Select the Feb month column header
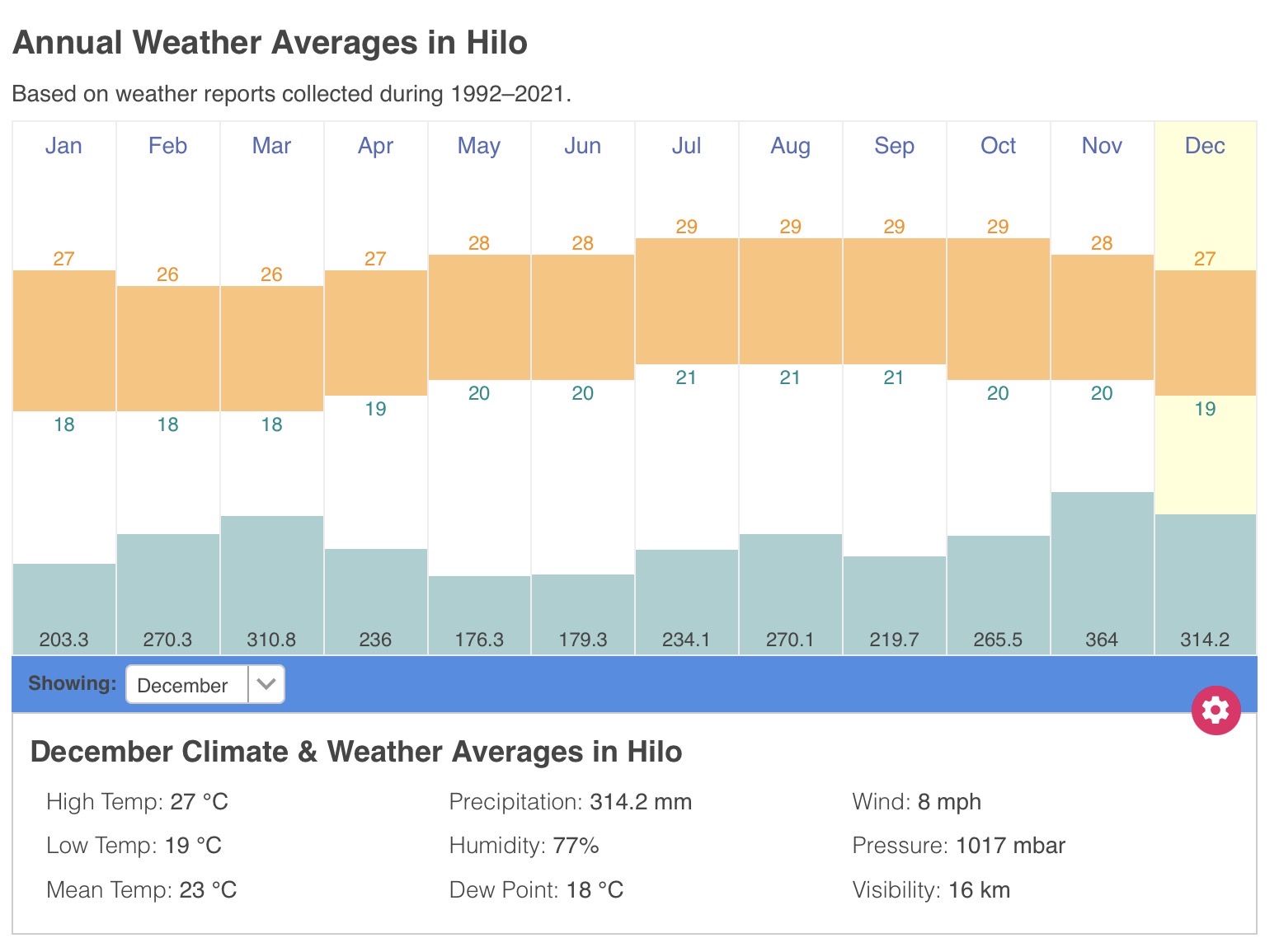Screen dimensions: 1279x952 [x=167, y=146]
